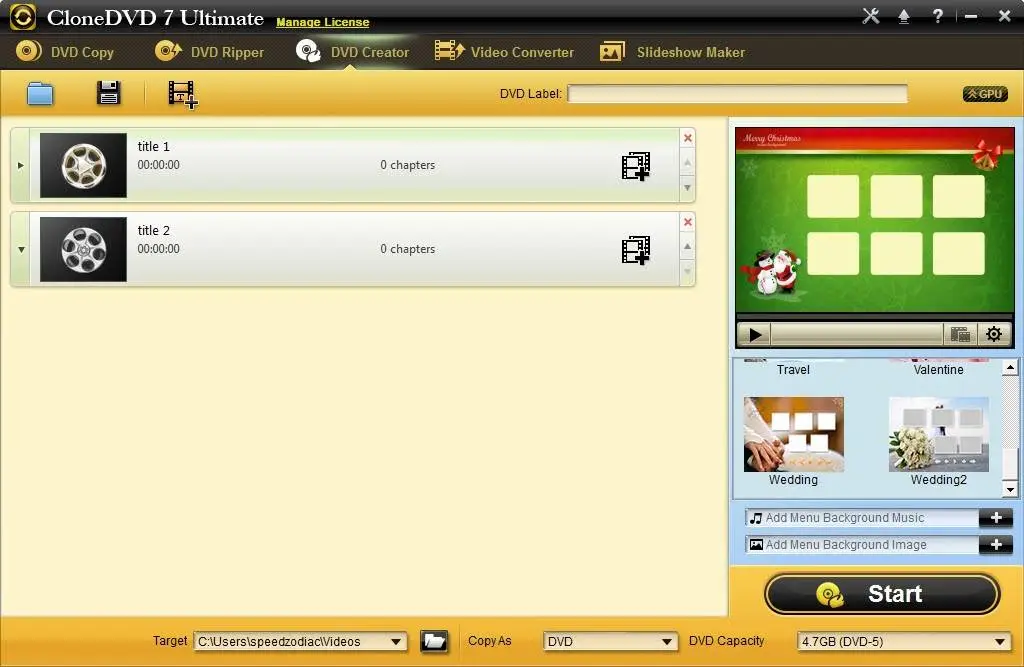The image size is (1024, 667).
Task: Play the DVD menu preview
Action: pos(755,334)
